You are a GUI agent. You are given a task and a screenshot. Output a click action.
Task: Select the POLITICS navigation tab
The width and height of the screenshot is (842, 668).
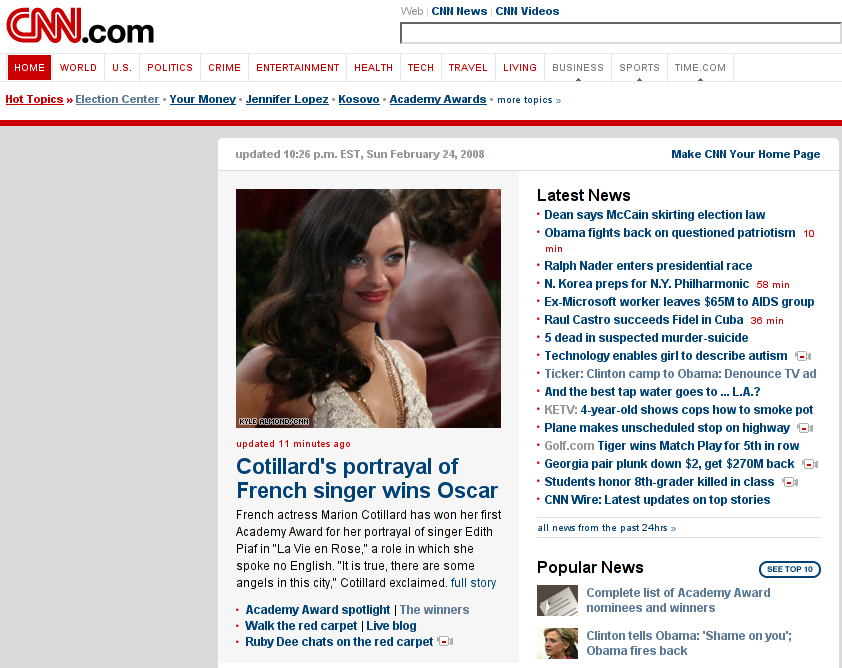[170, 68]
